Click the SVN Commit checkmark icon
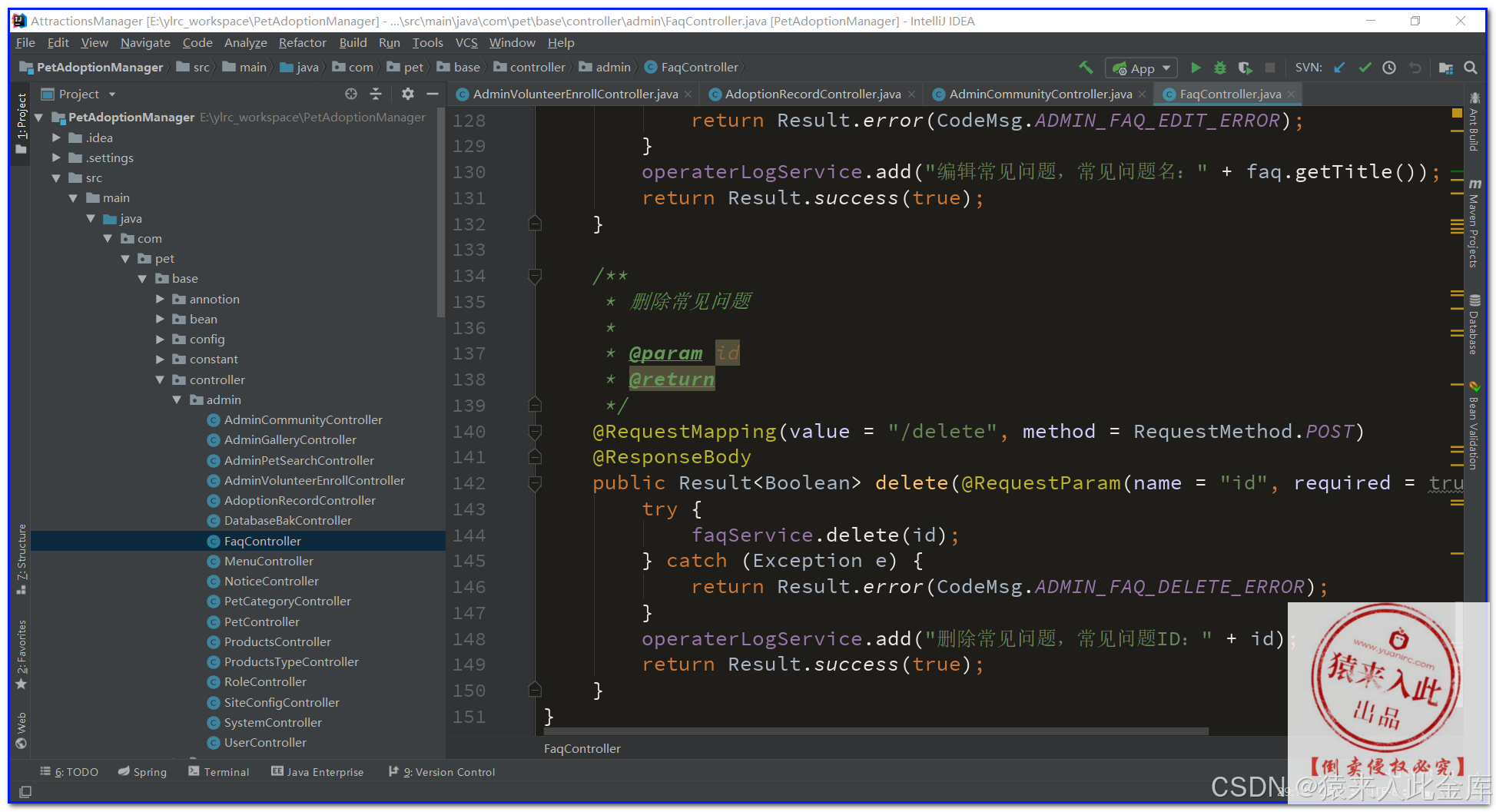Viewport: 1496px width, 812px height. tap(1365, 68)
